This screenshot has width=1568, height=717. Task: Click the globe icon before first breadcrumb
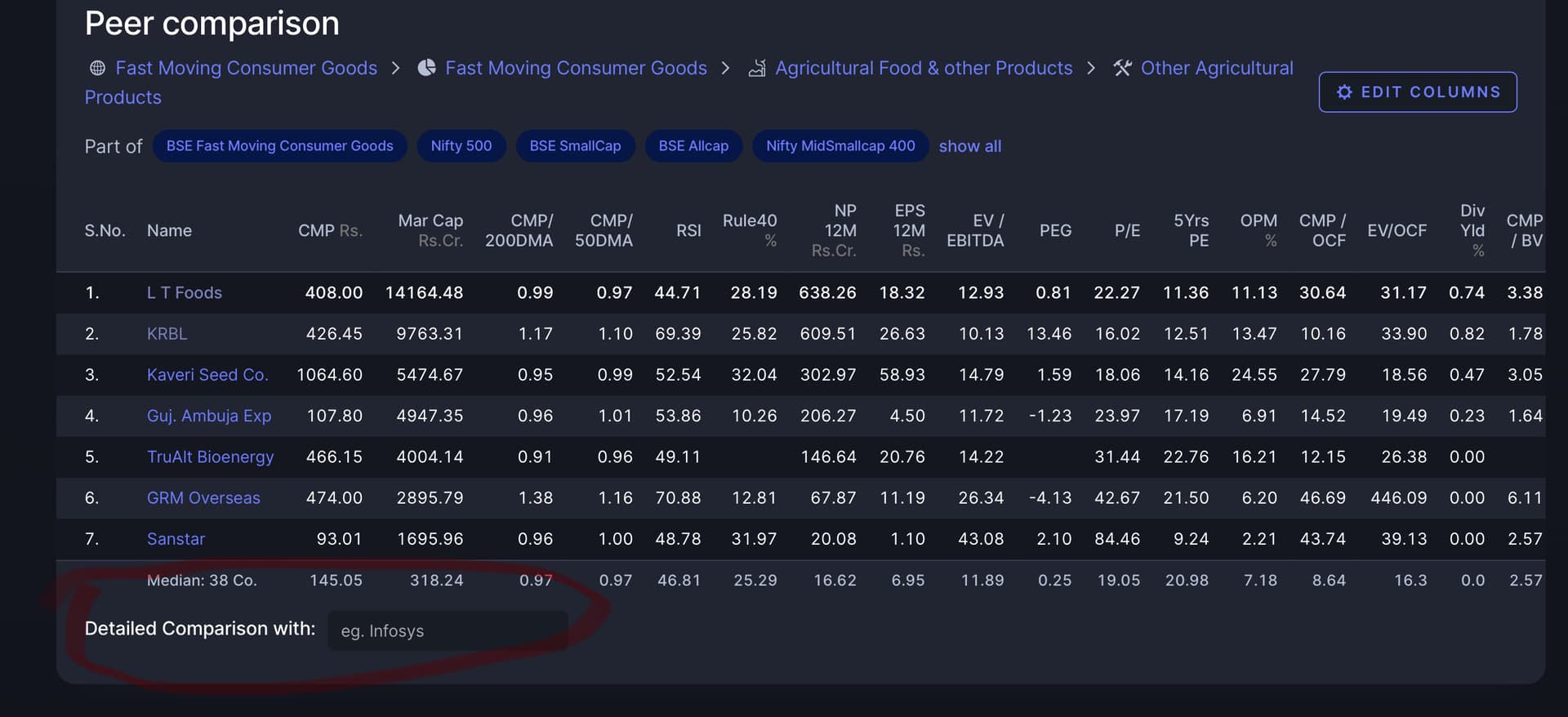[x=97, y=68]
